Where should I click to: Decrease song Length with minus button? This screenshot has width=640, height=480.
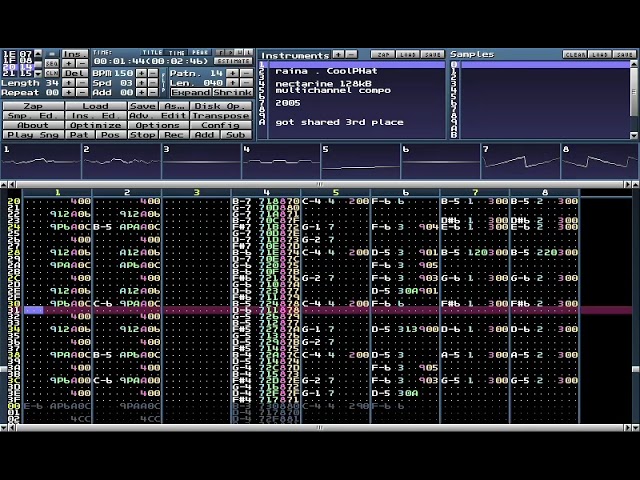pyautogui.click(x=82, y=83)
